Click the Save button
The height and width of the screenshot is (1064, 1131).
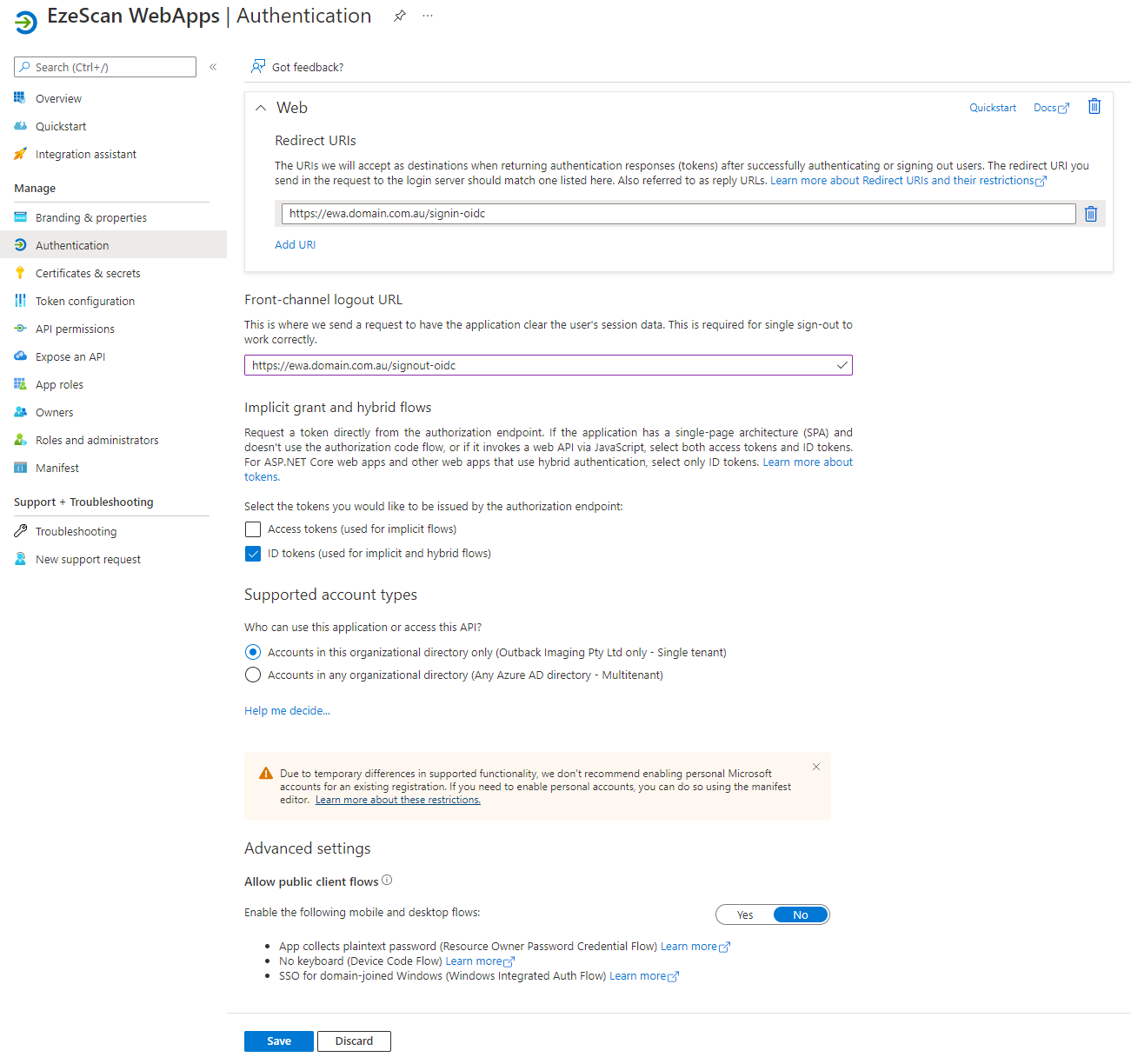coord(278,1041)
